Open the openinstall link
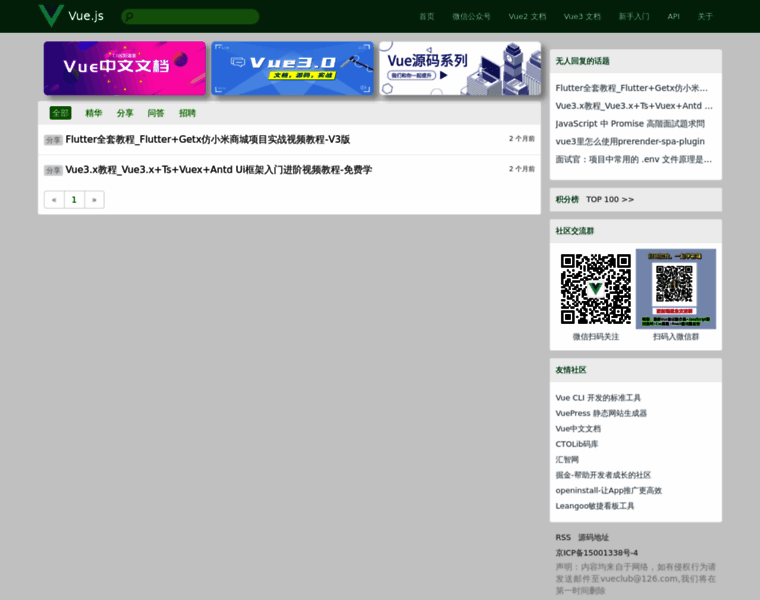This screenshot has height=600, width=760. (x=608, y=490)
